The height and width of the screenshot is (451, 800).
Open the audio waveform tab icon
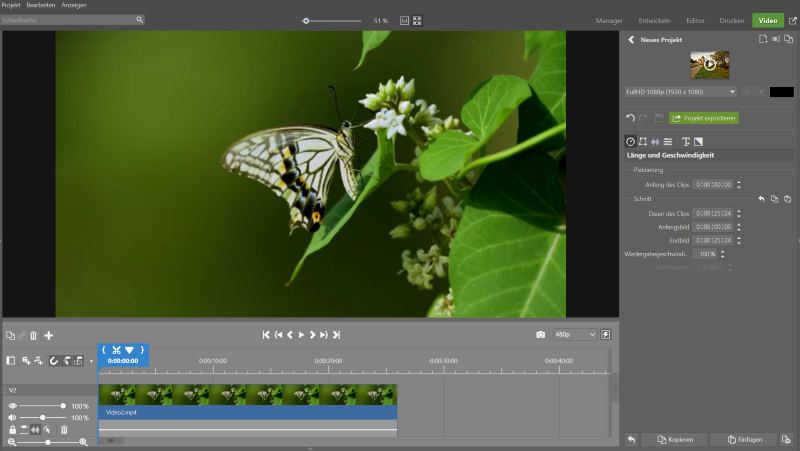655,141
